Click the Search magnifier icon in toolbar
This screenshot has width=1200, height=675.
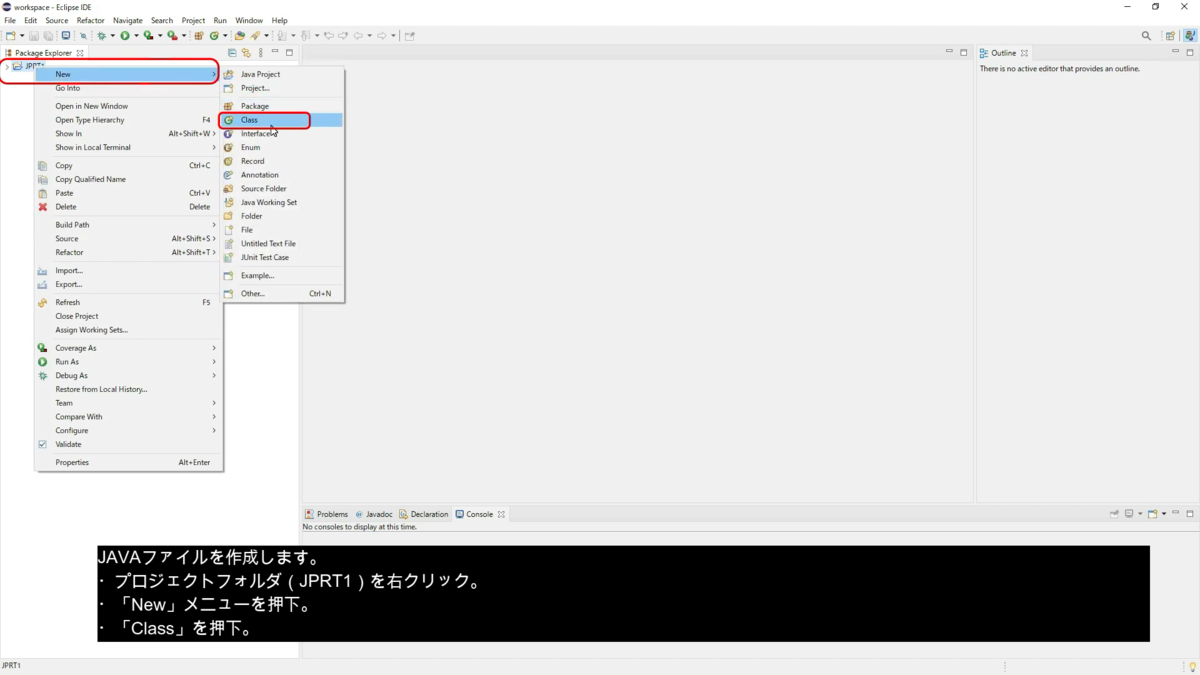click(1146, 35)
